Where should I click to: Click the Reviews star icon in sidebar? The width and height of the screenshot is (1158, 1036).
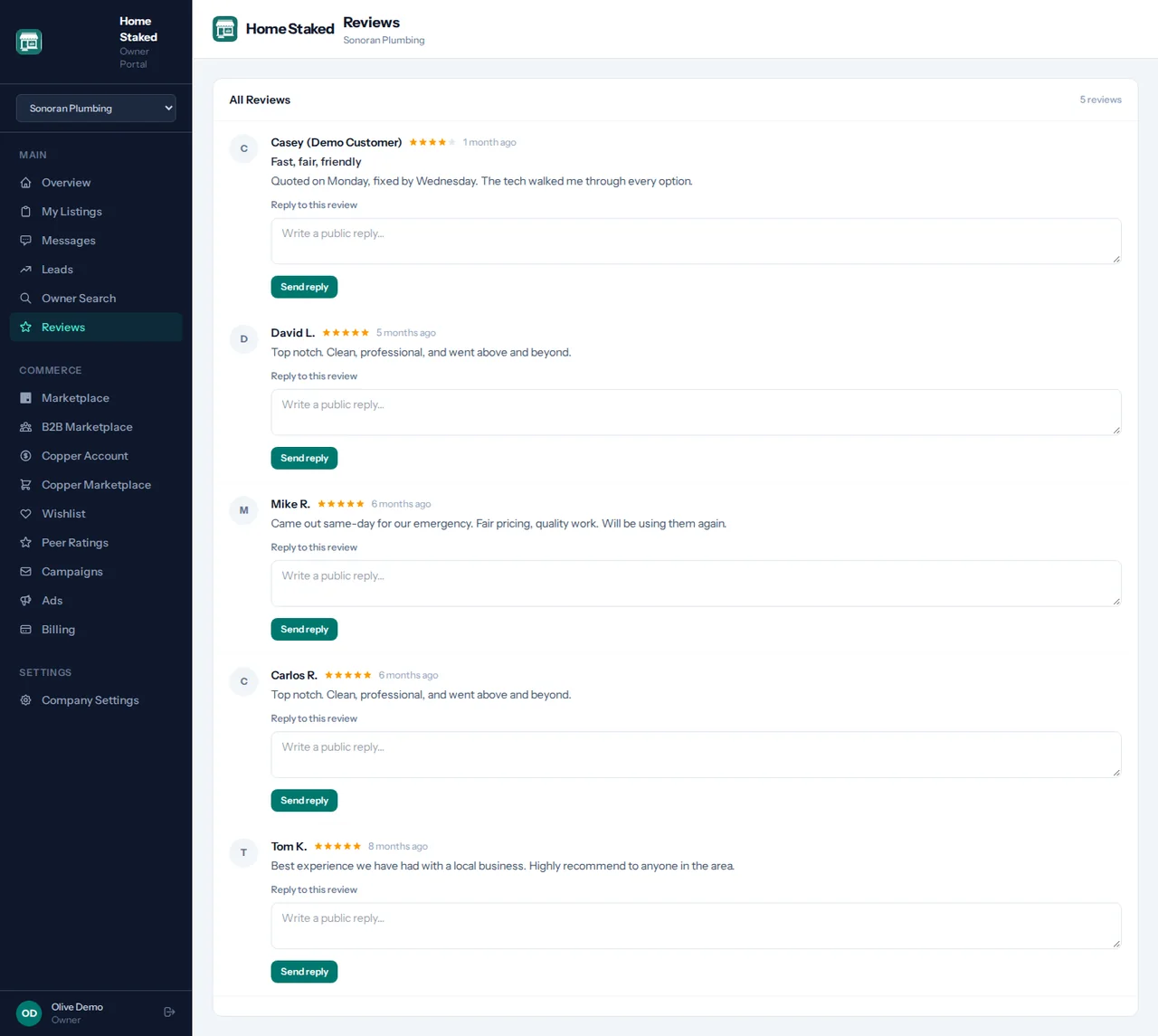[x=25, y=328]
